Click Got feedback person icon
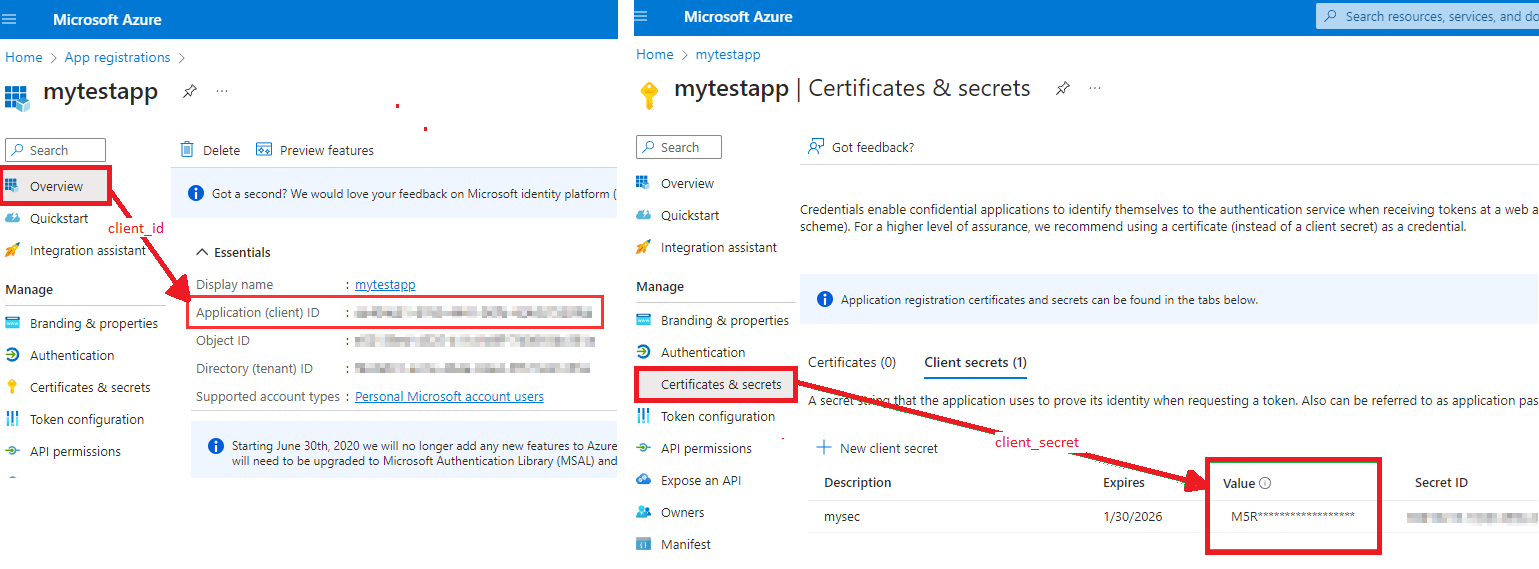 pyautogui.click(x=816, y=147)
